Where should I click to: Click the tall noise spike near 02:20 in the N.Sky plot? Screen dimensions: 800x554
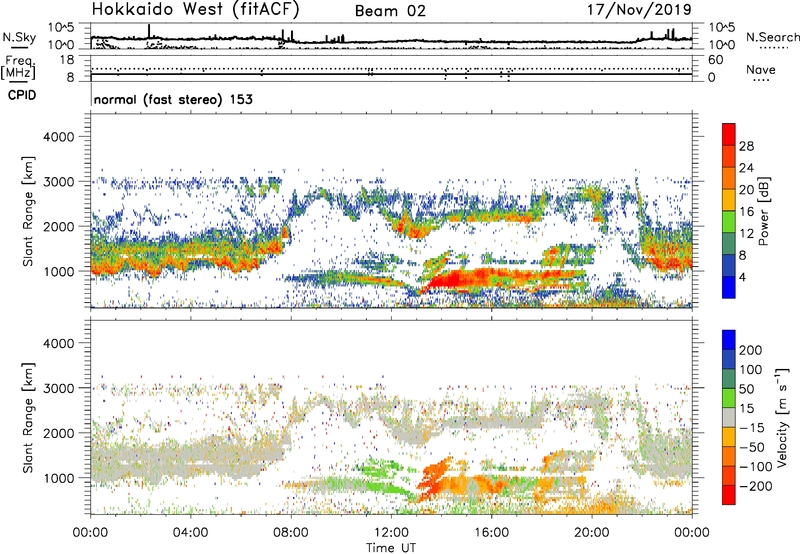tap(149, 31)
